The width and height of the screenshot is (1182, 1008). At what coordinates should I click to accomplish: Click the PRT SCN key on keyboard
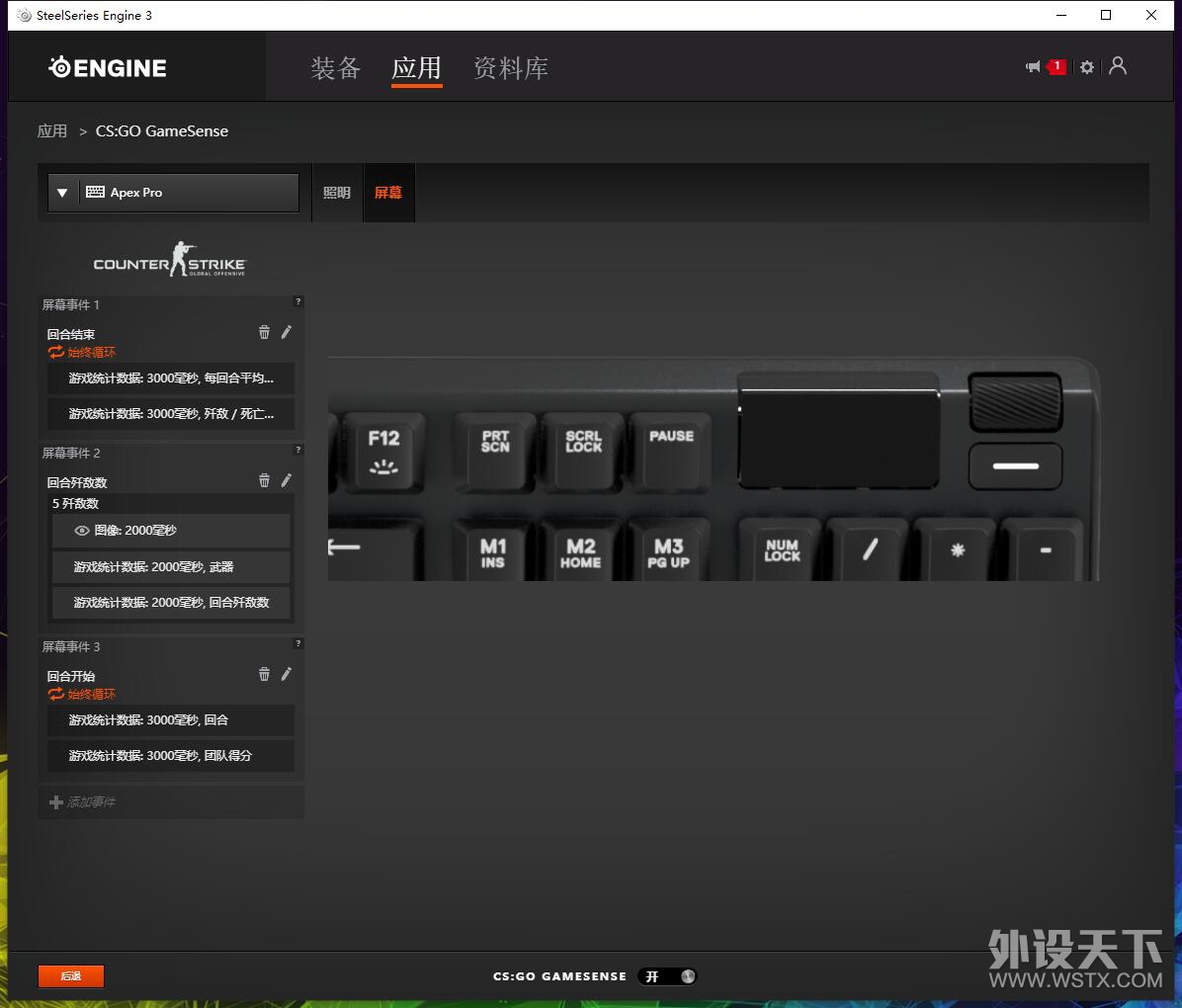495,453
